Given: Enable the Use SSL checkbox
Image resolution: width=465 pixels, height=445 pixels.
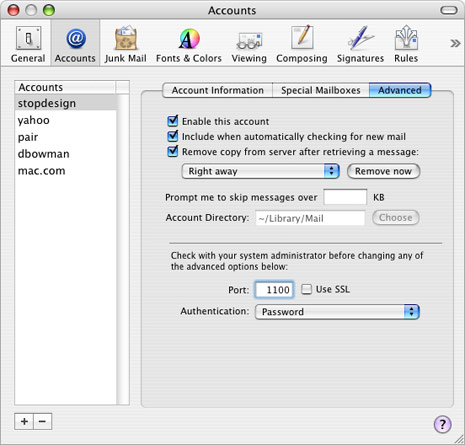Looking at the screenshot, I should pyautogui.click(x=306, y=289).
